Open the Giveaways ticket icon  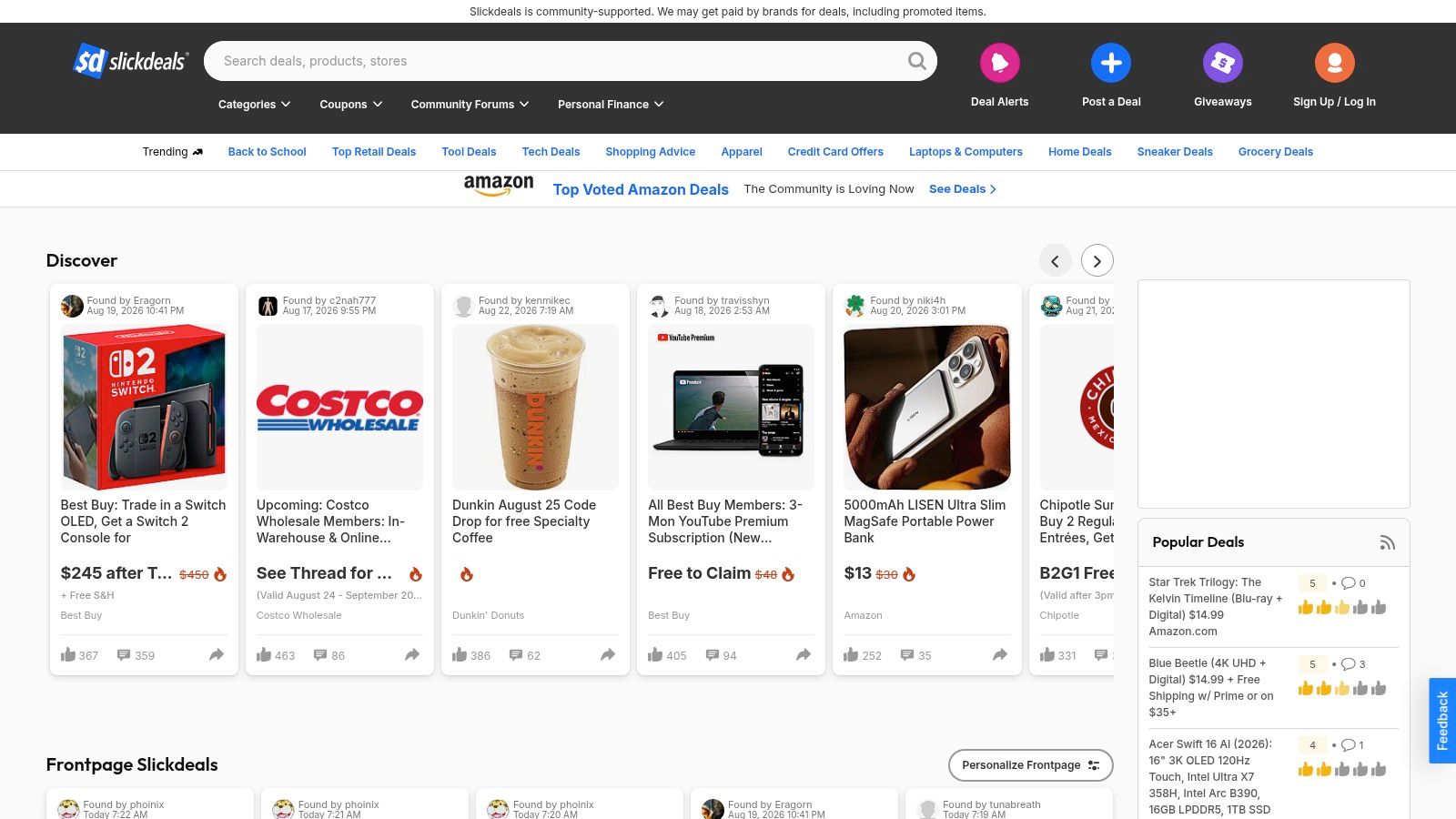coord(1222,63)
